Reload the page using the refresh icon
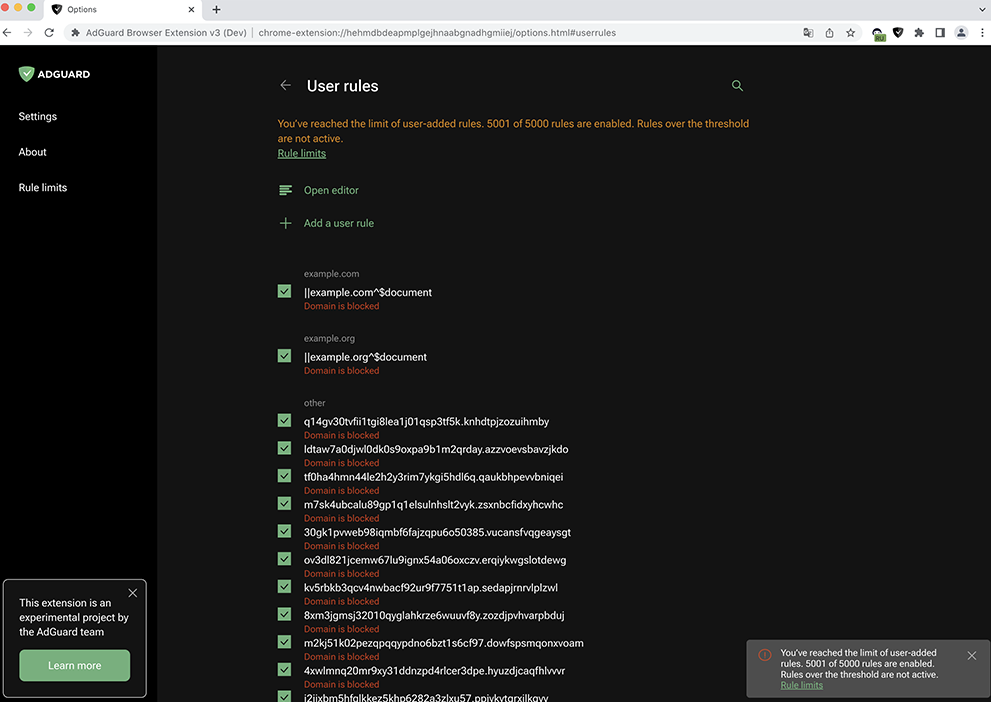This screenshot has height=702, width=991. click(49, 33)
